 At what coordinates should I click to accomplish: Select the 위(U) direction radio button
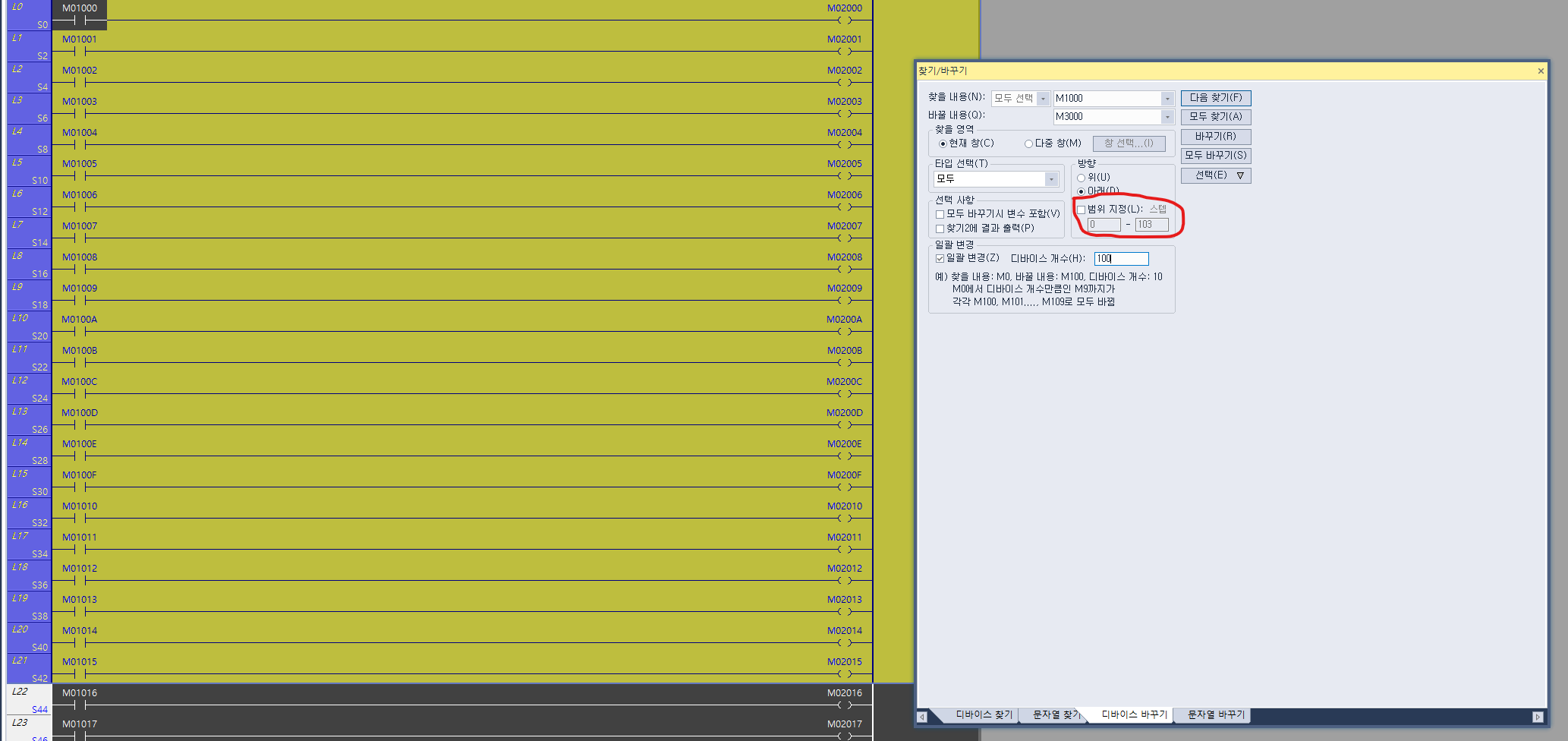[1081, 177]
